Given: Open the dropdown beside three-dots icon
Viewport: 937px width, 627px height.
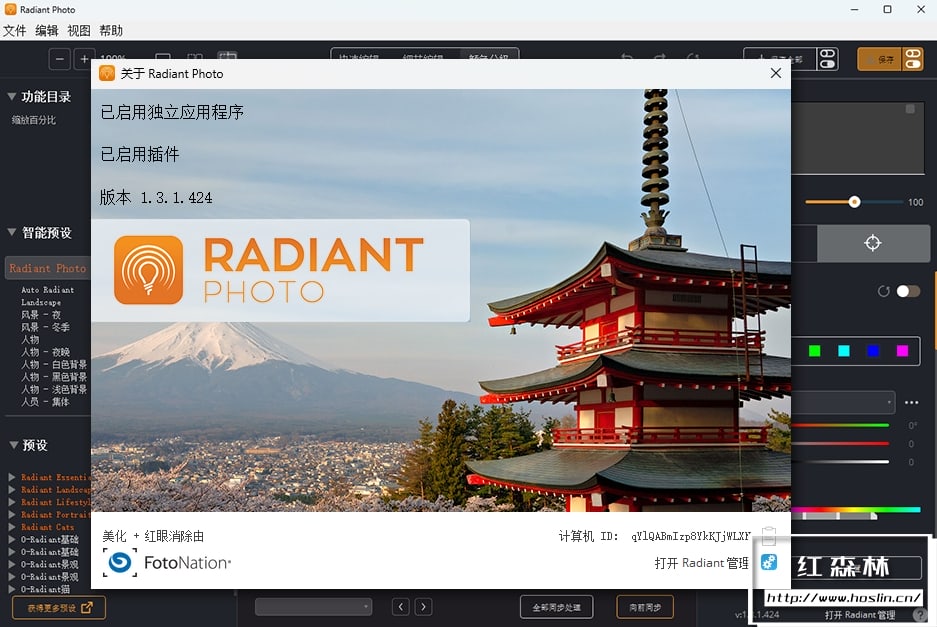Looking at the screenshot, I should coord(843,402).
